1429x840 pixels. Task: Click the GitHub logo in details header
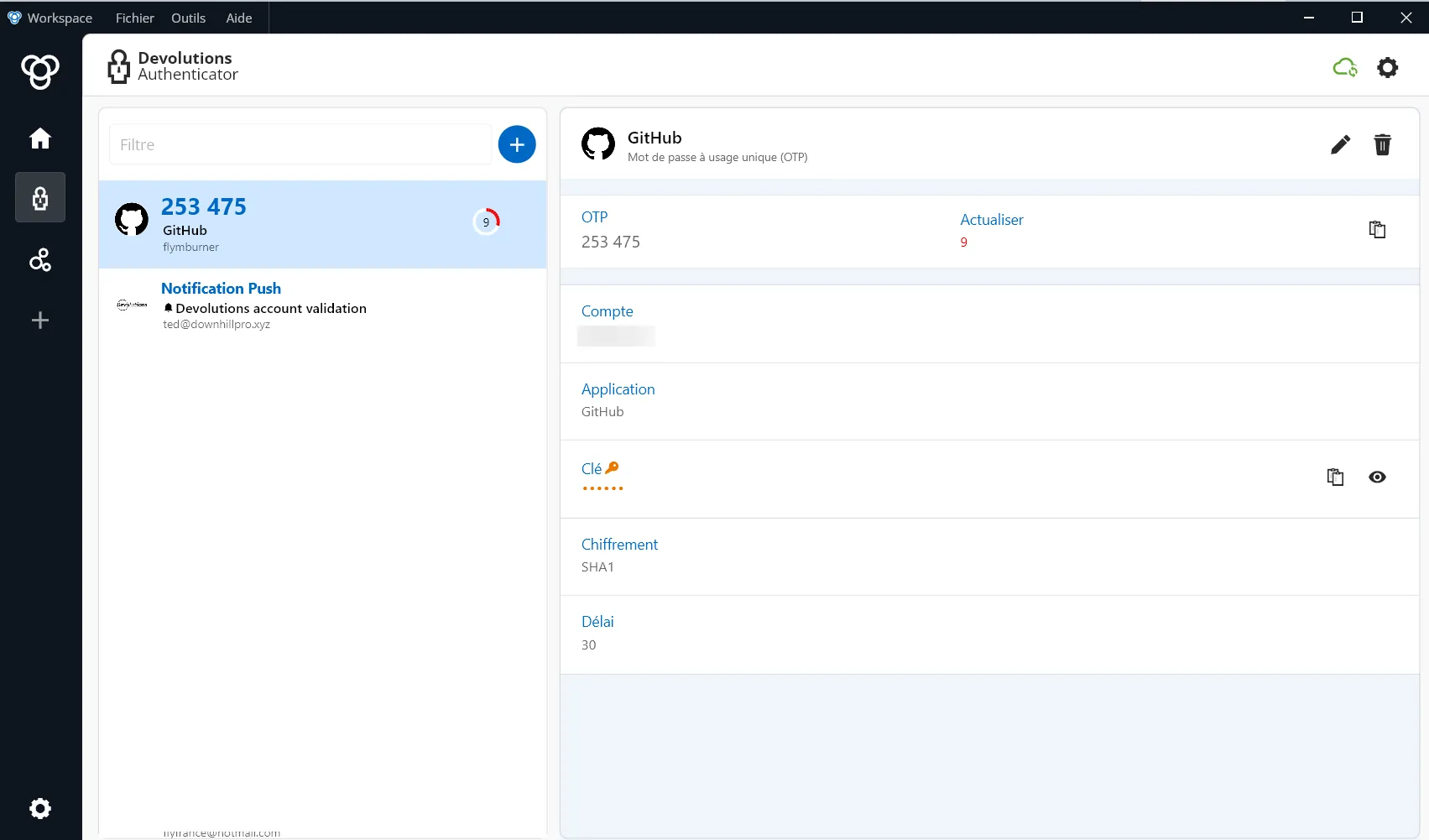tap(598, 144)
